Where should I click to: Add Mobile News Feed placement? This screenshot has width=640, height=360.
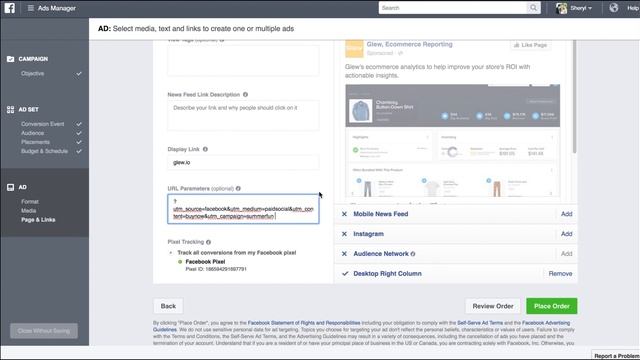click(x=567, y=214)
